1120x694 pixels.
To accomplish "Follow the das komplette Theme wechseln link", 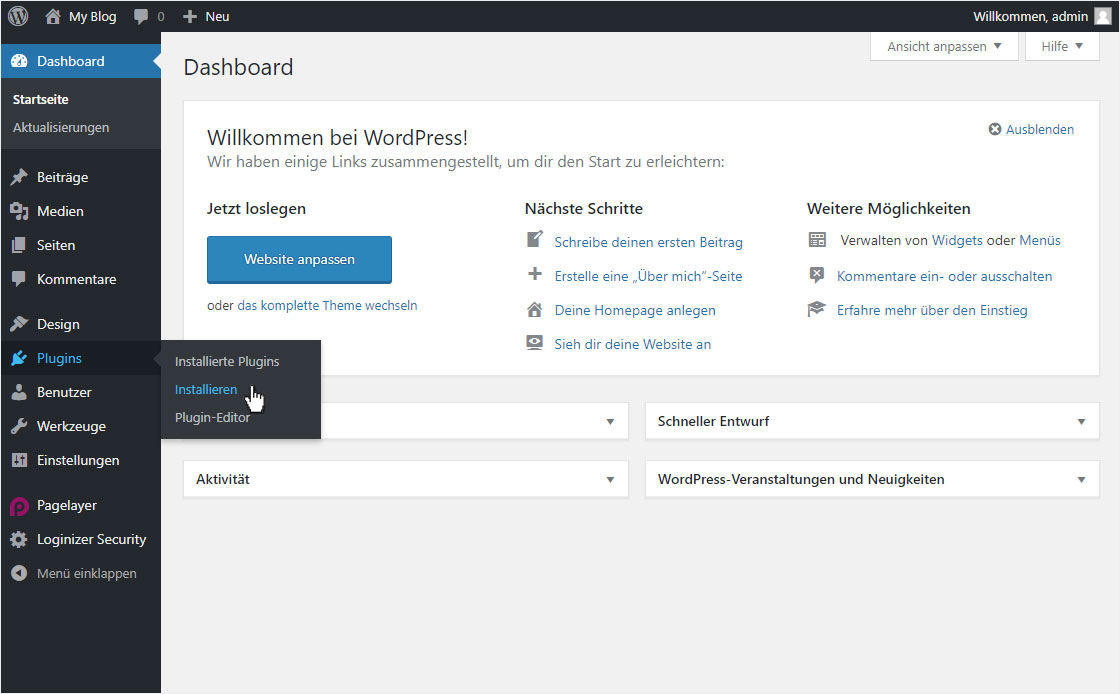I will point(327,305).
